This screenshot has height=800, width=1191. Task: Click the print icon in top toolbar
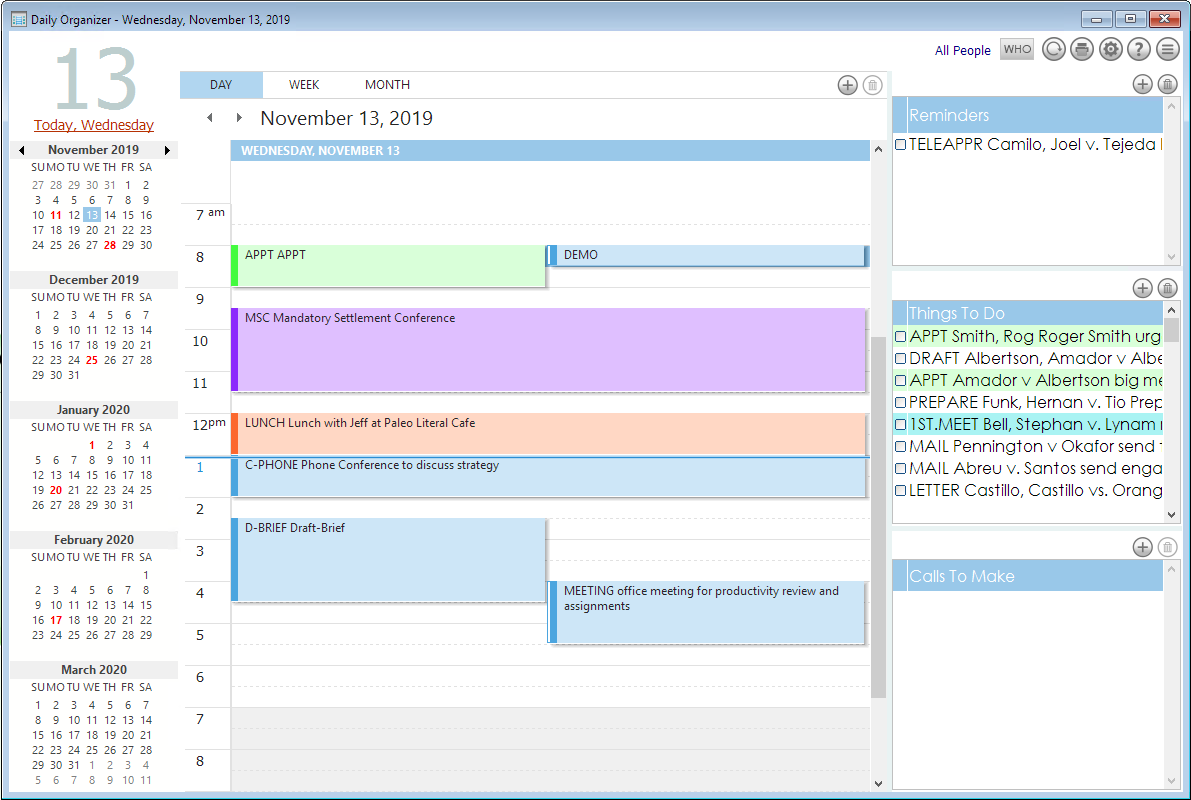tap(1081, 49)
